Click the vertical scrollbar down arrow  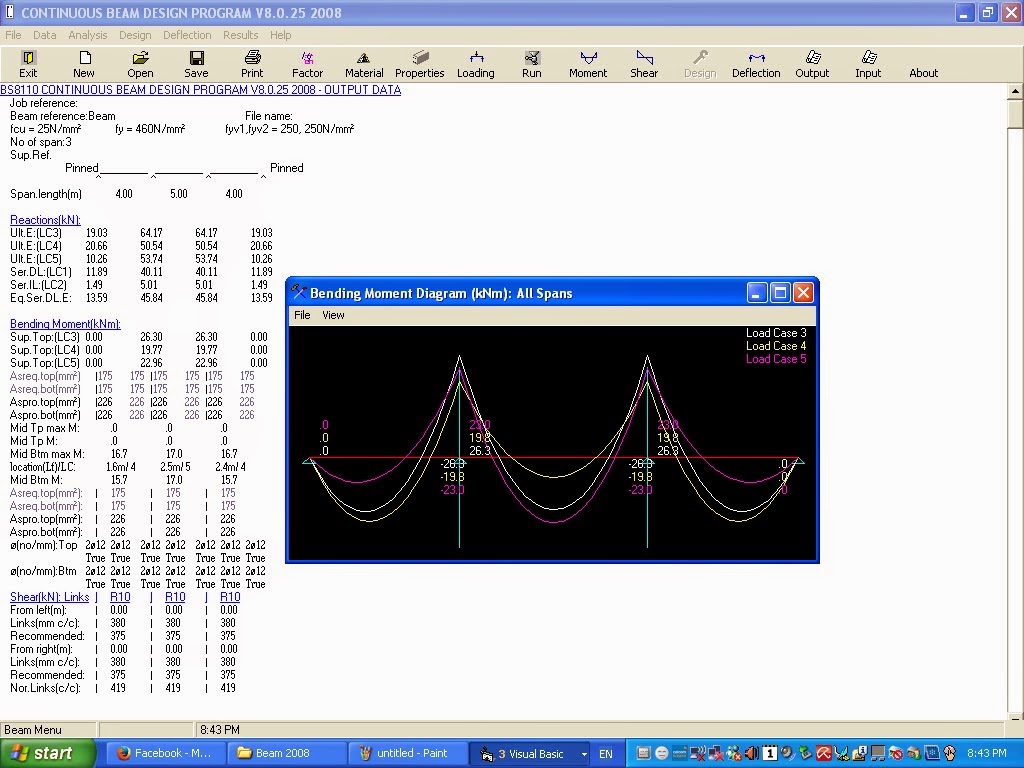tap(1015, 714)
